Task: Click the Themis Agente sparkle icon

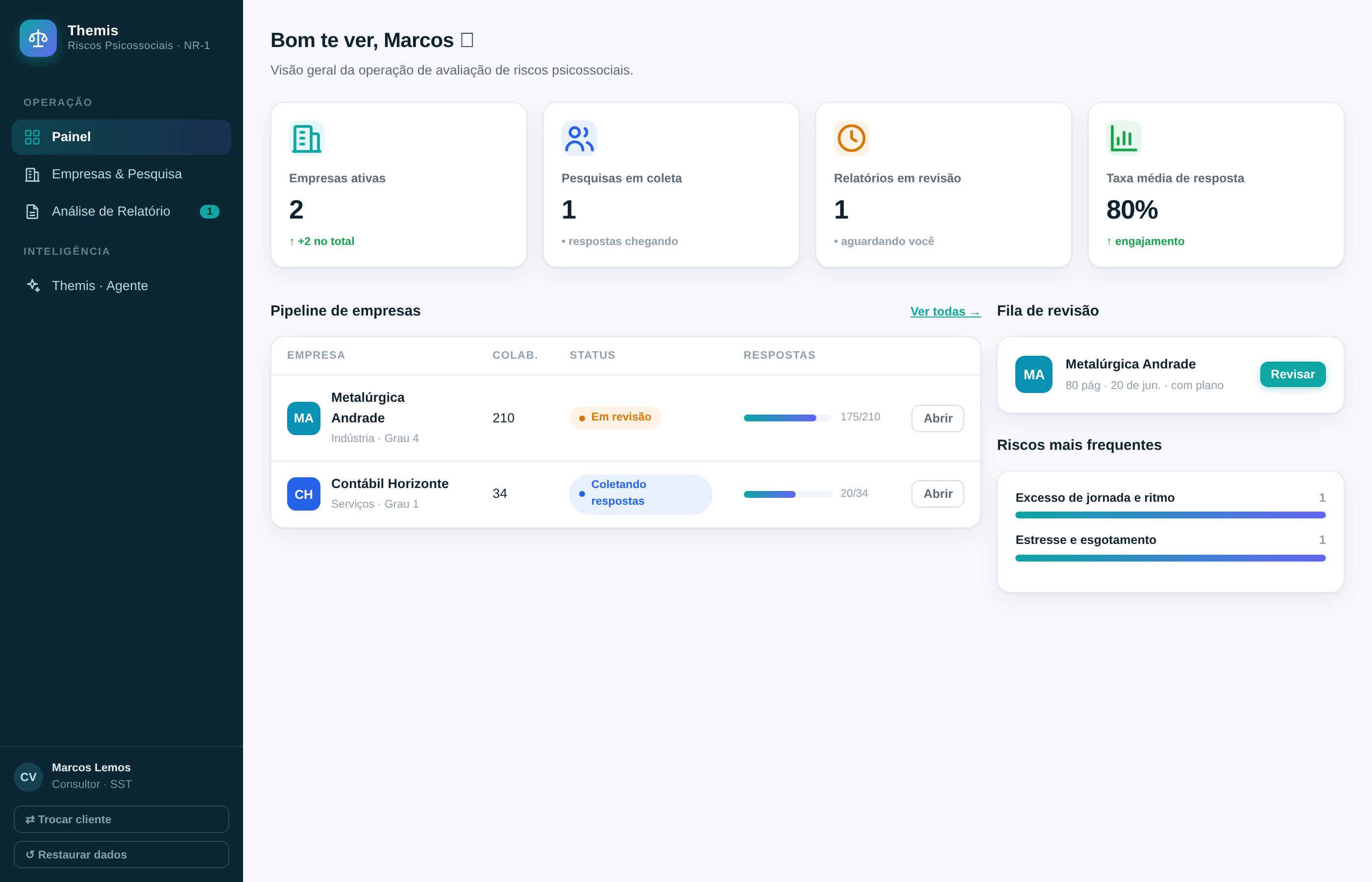Action: click(x=33, y=285)
